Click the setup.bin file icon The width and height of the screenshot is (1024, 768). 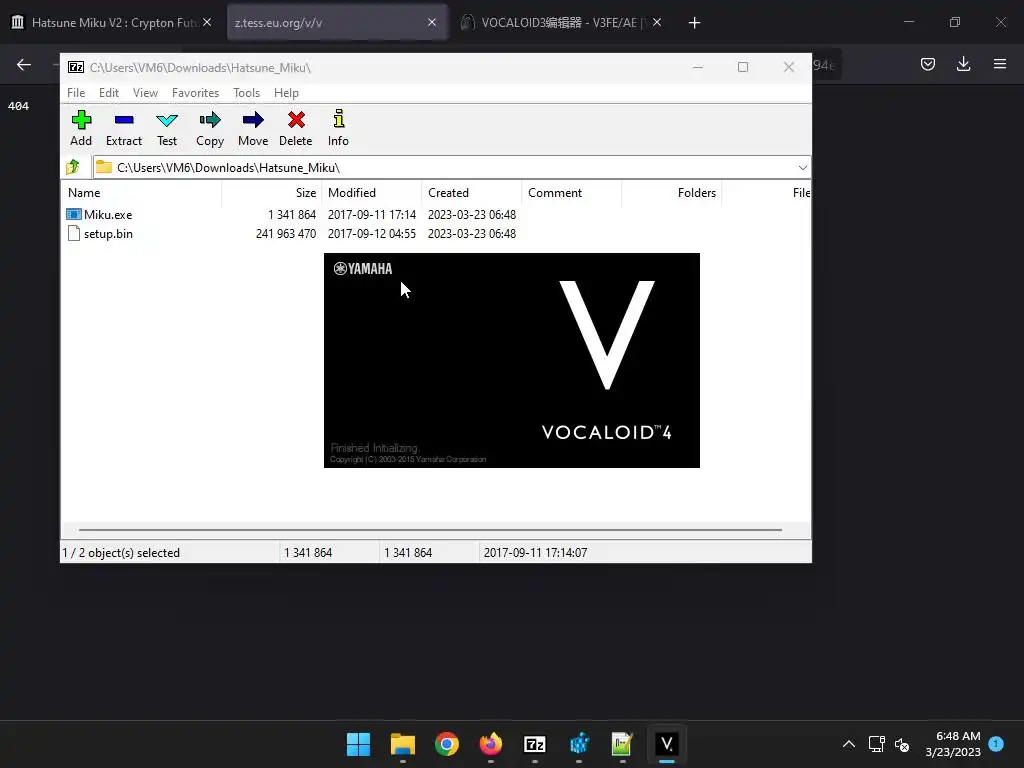point(74,233)
